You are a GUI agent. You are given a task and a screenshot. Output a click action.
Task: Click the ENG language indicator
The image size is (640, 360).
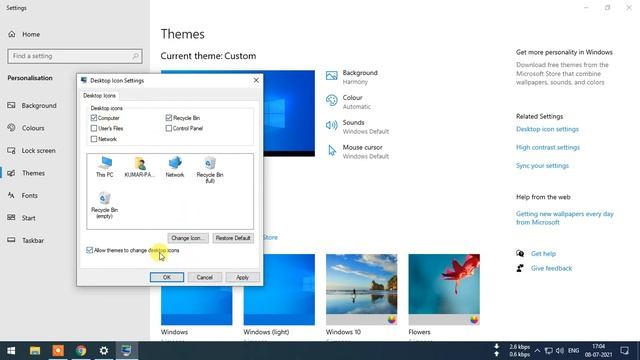(573, 351)
